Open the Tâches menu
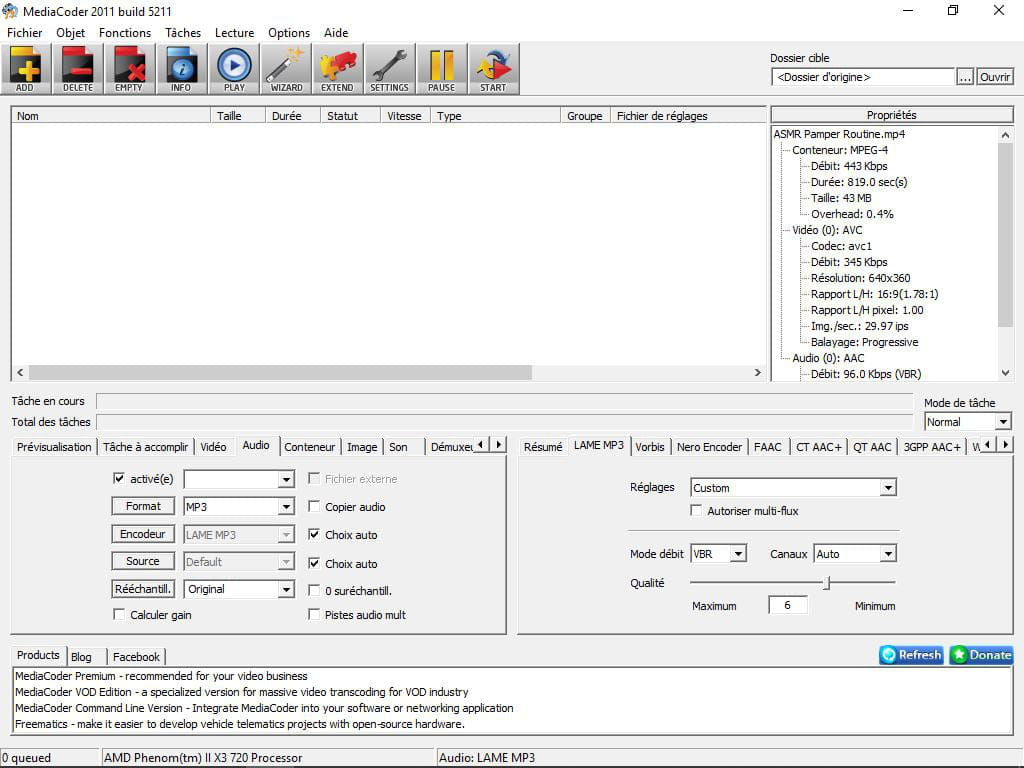 [x=183, y=33]
